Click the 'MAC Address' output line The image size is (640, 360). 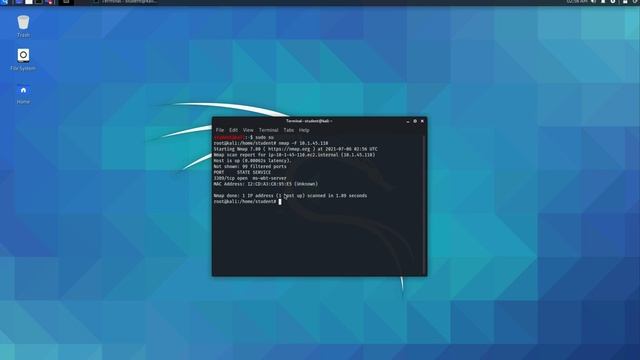click(266, 184)
